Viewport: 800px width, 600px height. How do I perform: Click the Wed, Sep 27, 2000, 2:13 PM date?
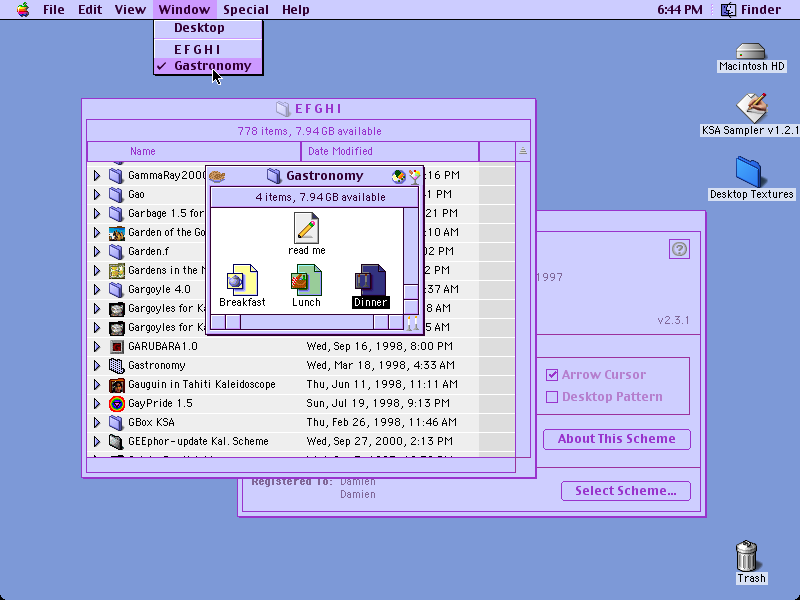click(x=380, y=441)
